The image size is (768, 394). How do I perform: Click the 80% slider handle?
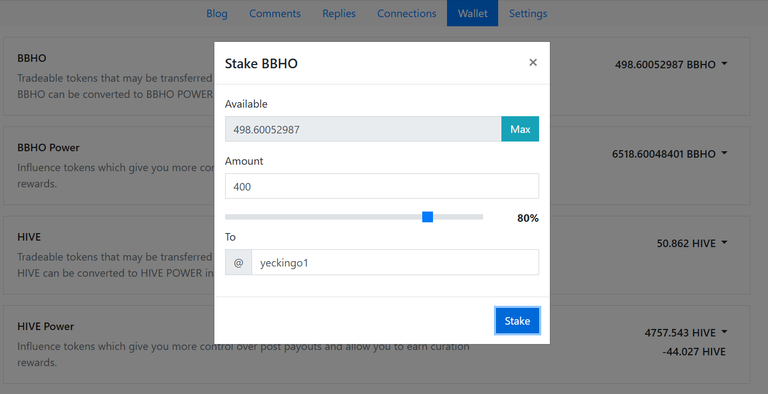(428, 217)
